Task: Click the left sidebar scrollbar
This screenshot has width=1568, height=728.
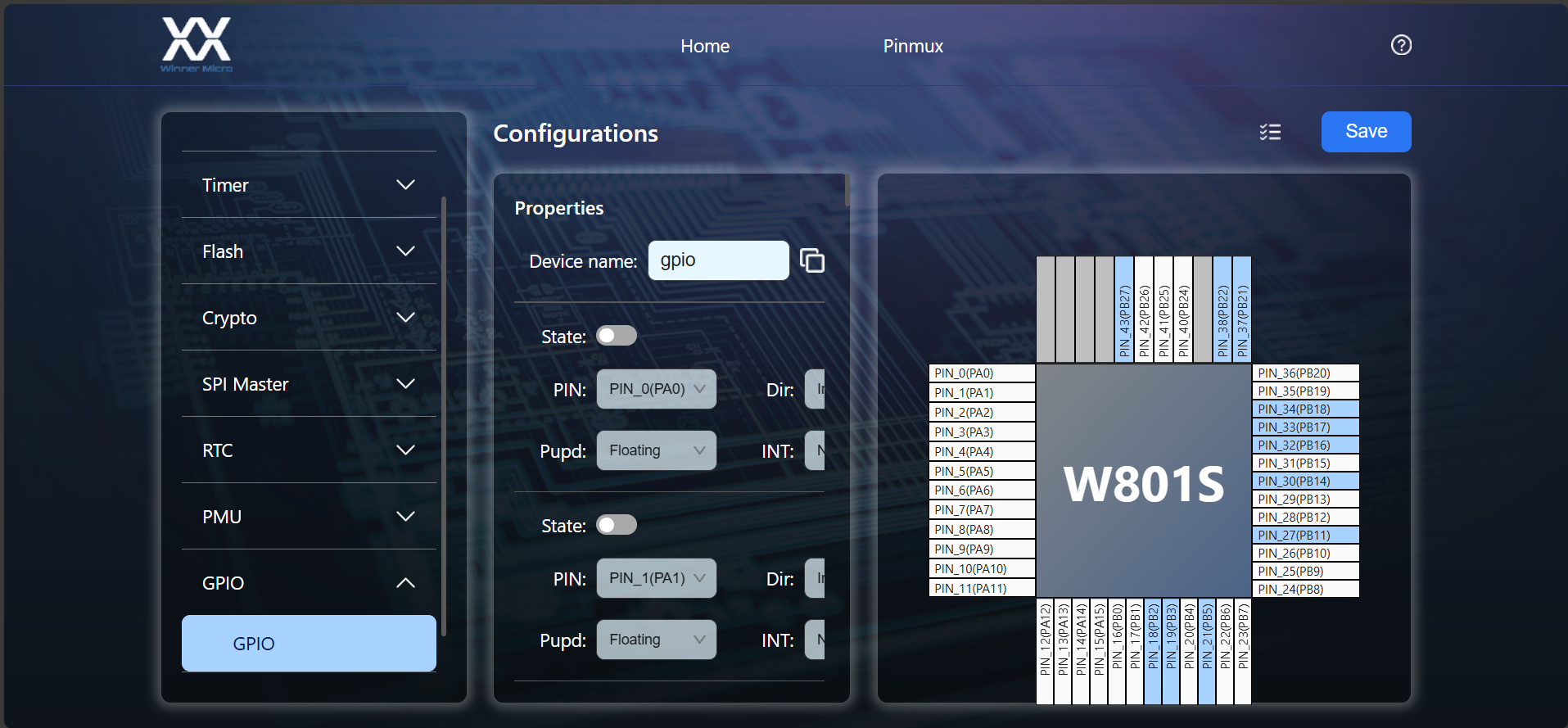Action: click(444, 415)
